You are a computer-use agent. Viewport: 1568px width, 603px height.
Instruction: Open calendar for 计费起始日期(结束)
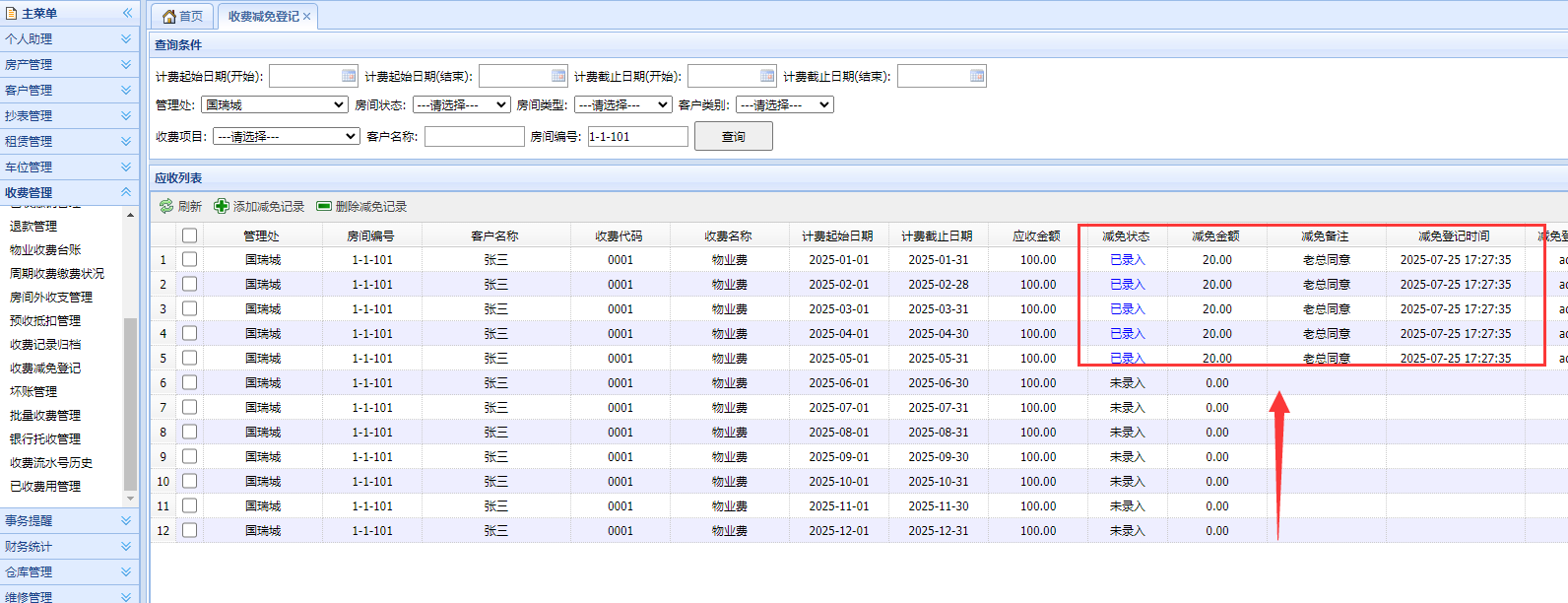pyautogui.click(x=558, y=76)
